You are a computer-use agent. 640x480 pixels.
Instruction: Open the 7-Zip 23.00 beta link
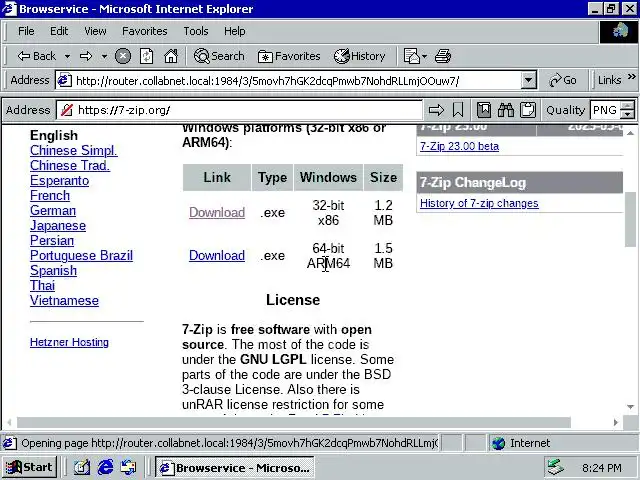pos(459,146)
